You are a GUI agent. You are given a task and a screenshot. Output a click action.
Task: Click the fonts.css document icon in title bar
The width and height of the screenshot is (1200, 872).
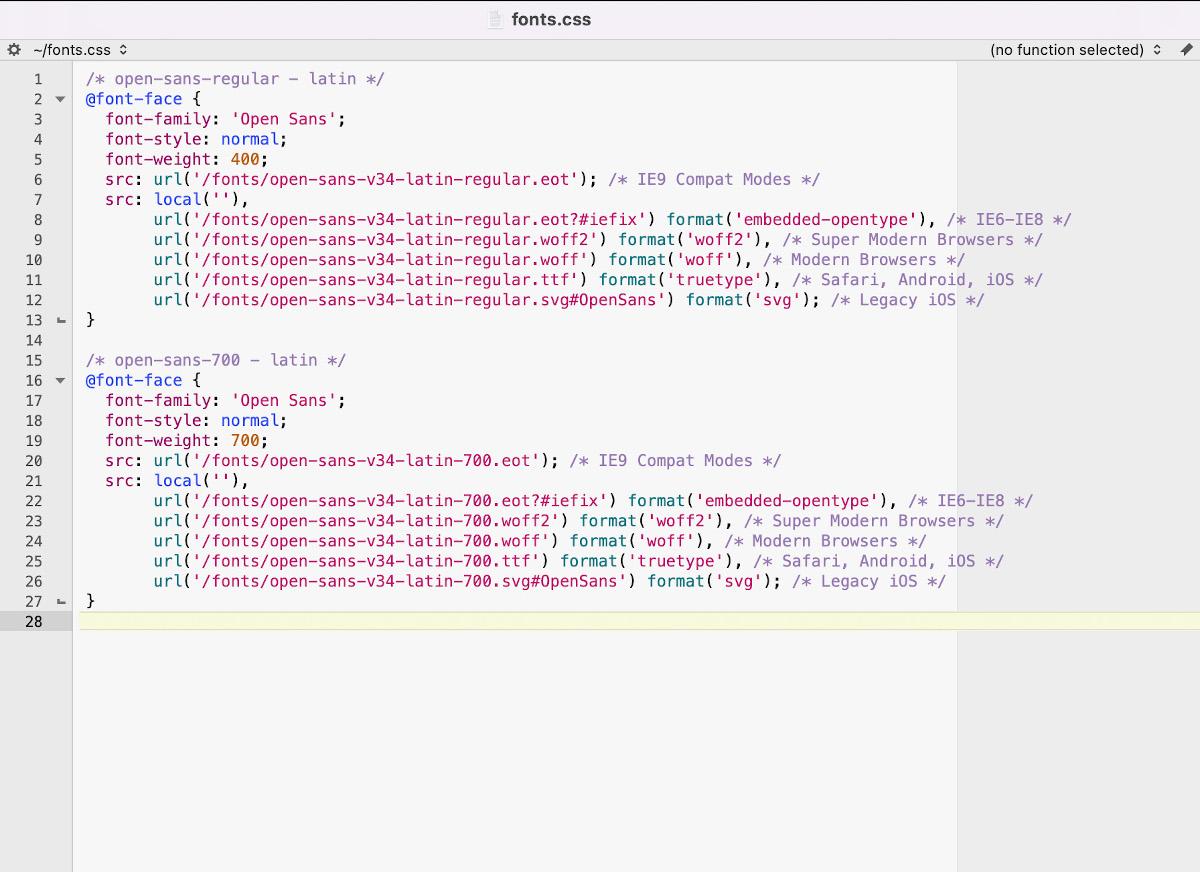coord(495,19)
